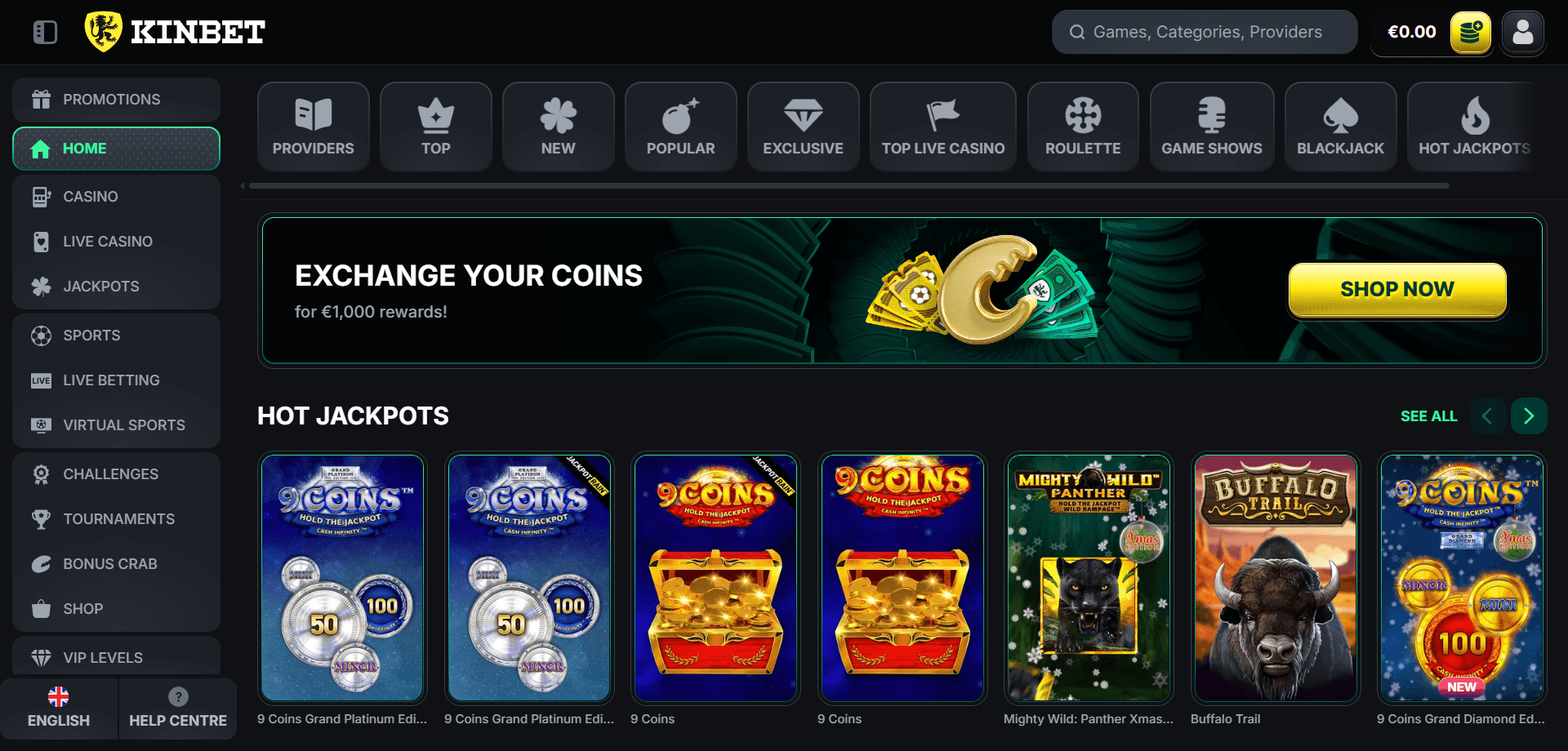Open the Buffalo Trail game thumbnail
The height and width of the screenshot is (751, 1568).
1276,578
